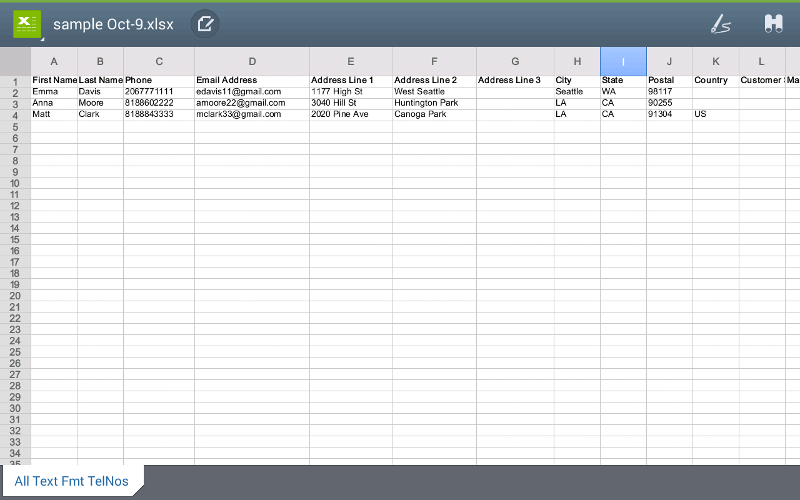Click phone number 8188843333

(x=159, y=114)
